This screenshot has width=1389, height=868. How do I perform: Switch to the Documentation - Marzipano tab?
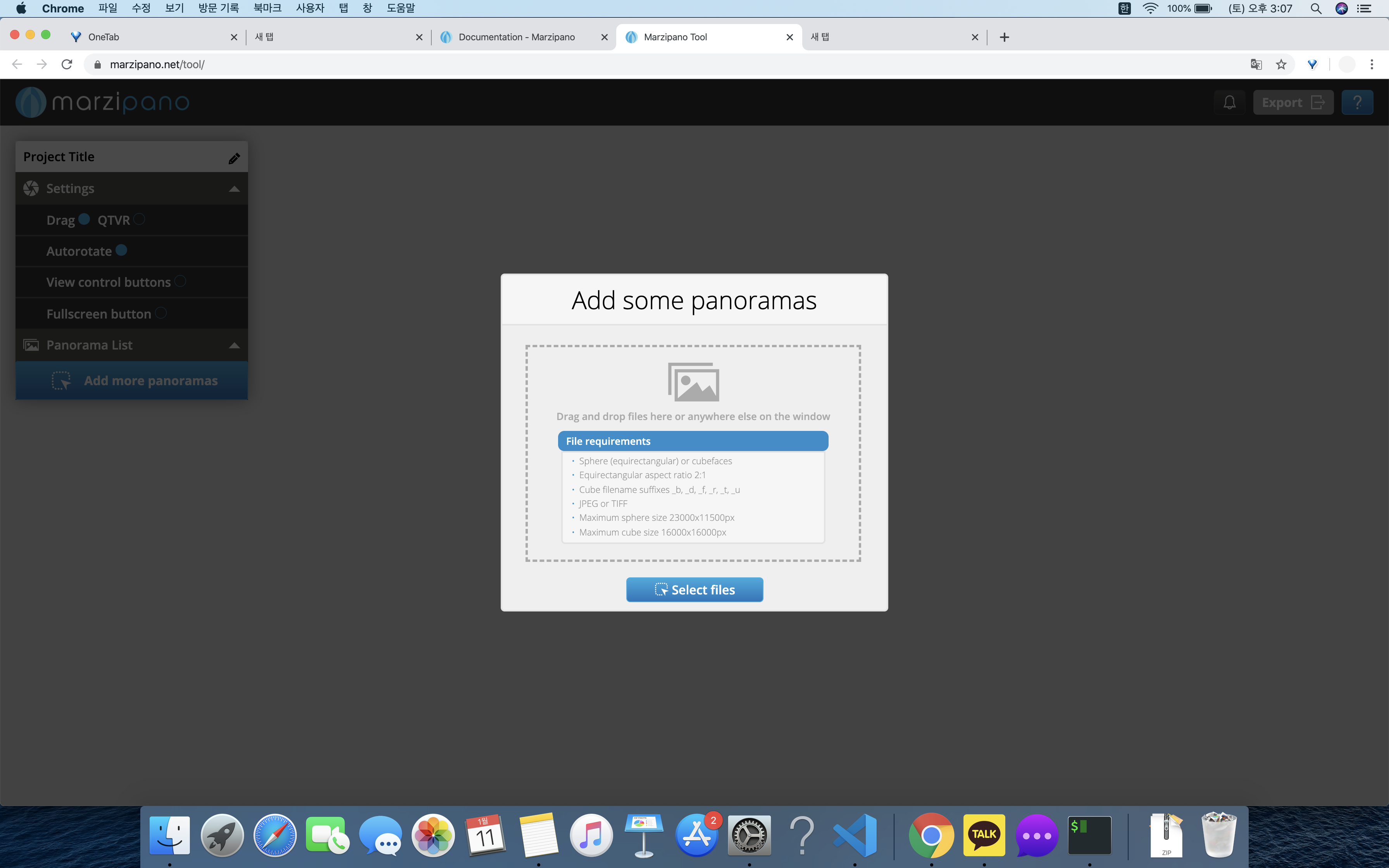click(x=517, y=37)
